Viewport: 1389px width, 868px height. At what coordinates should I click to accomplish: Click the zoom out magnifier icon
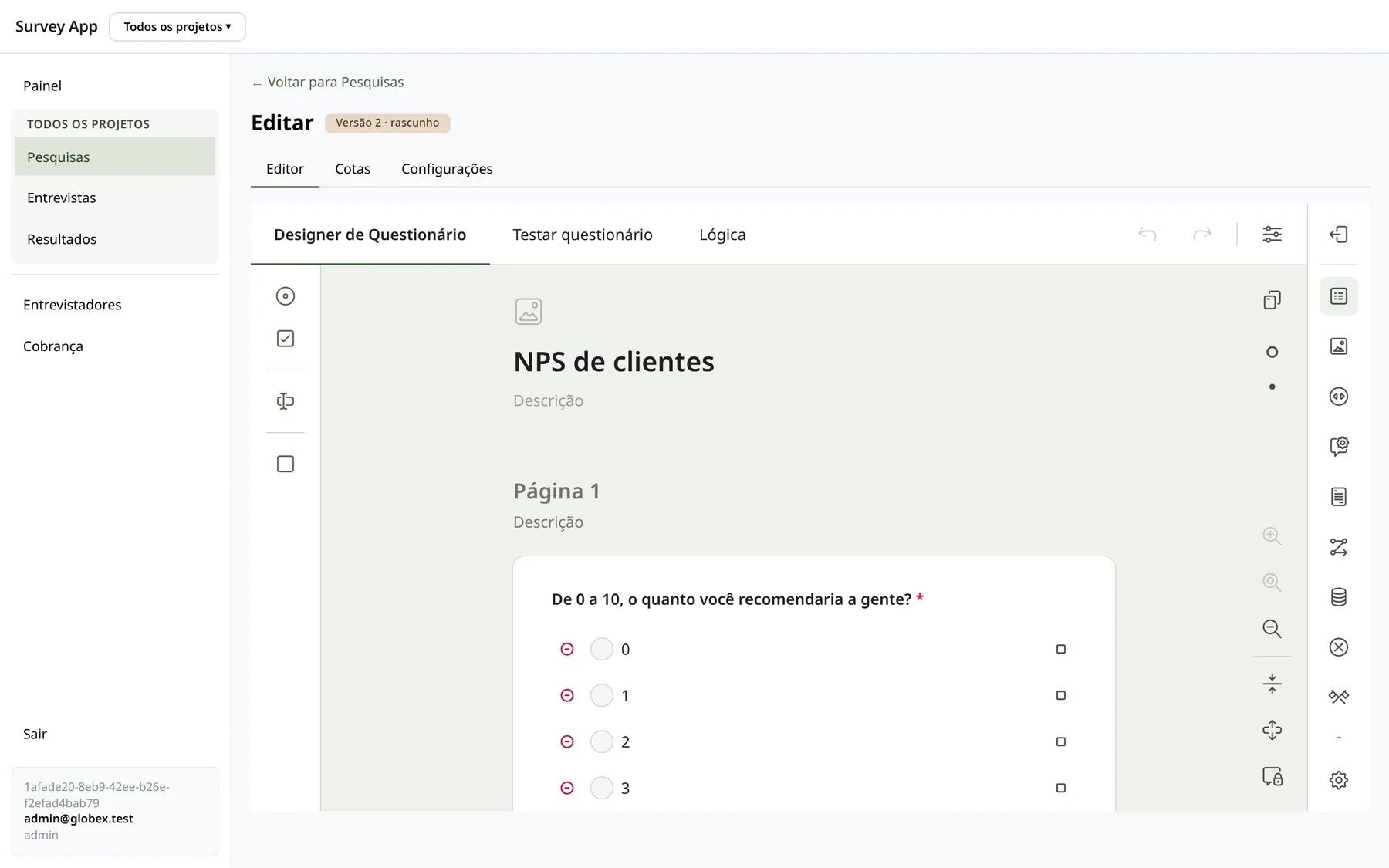pyautogui.click(x=1272, y=628)
